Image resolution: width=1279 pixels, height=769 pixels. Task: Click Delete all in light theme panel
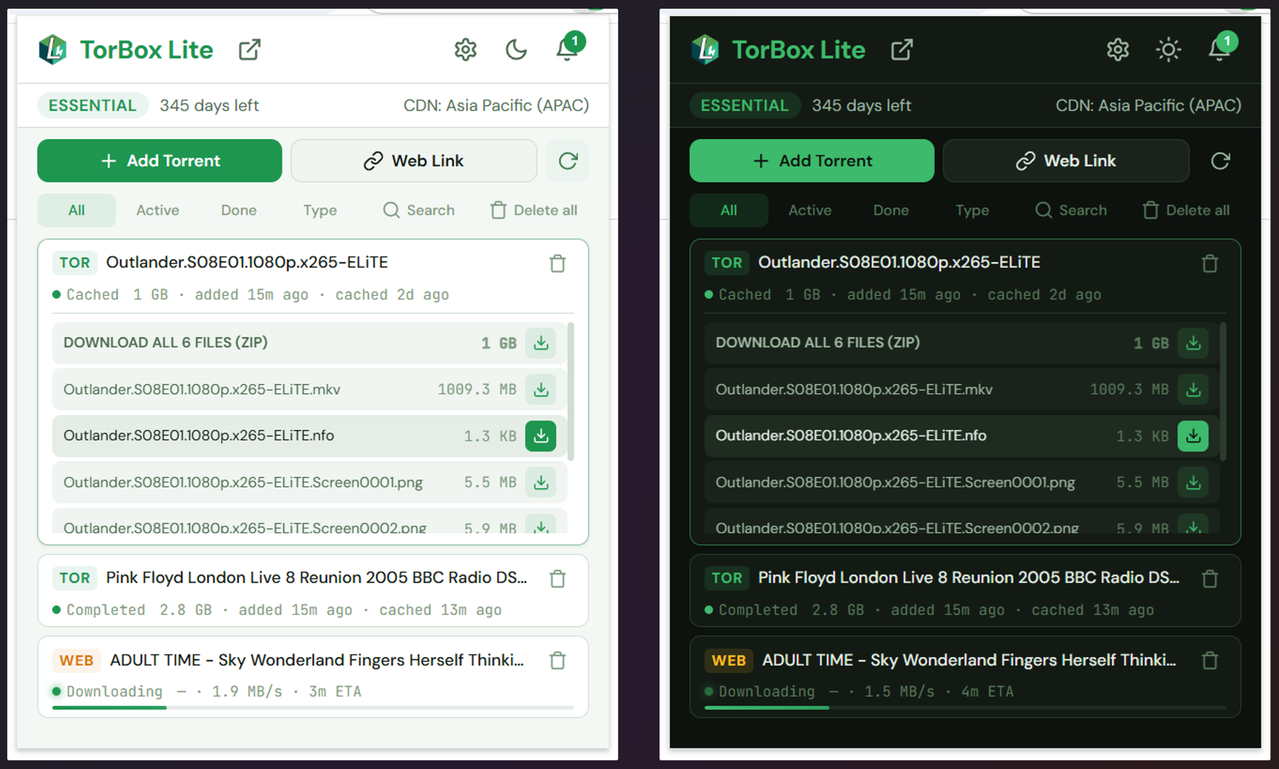[x=534, y=210]
